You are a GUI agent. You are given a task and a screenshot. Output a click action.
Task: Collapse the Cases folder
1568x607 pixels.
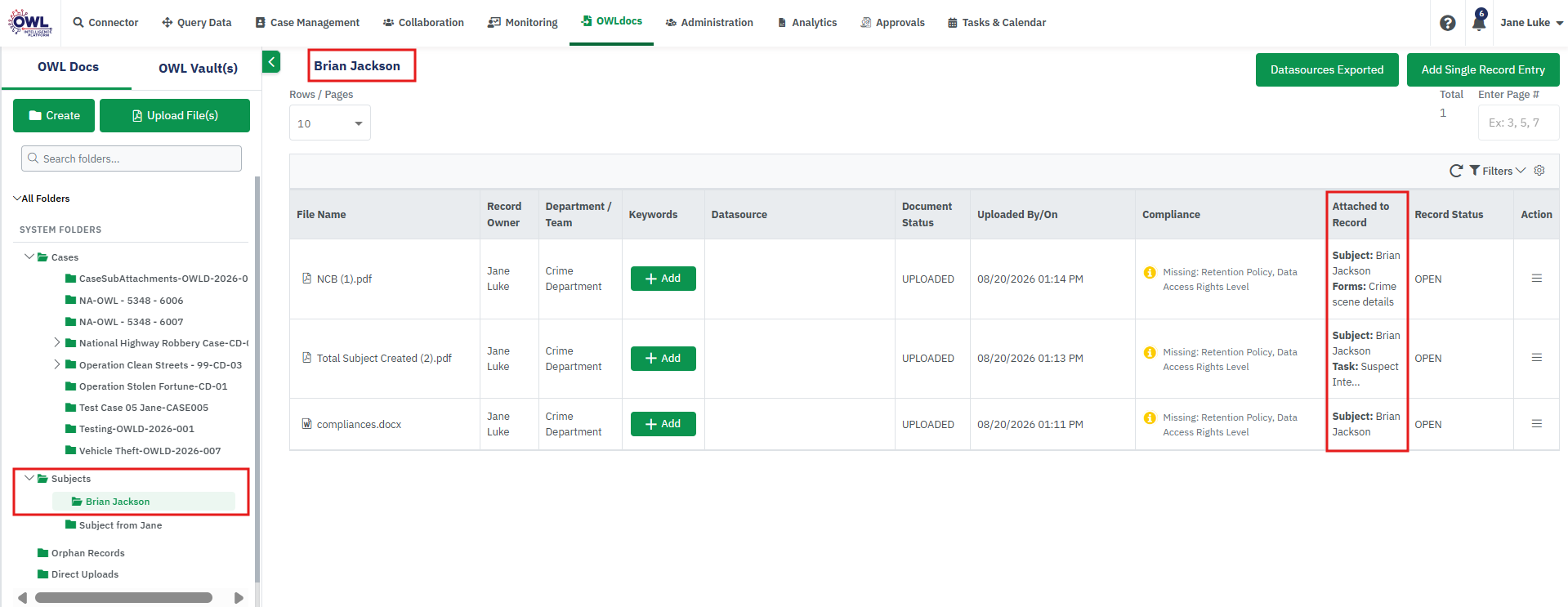pyautogui.click(x=29, y=257)
